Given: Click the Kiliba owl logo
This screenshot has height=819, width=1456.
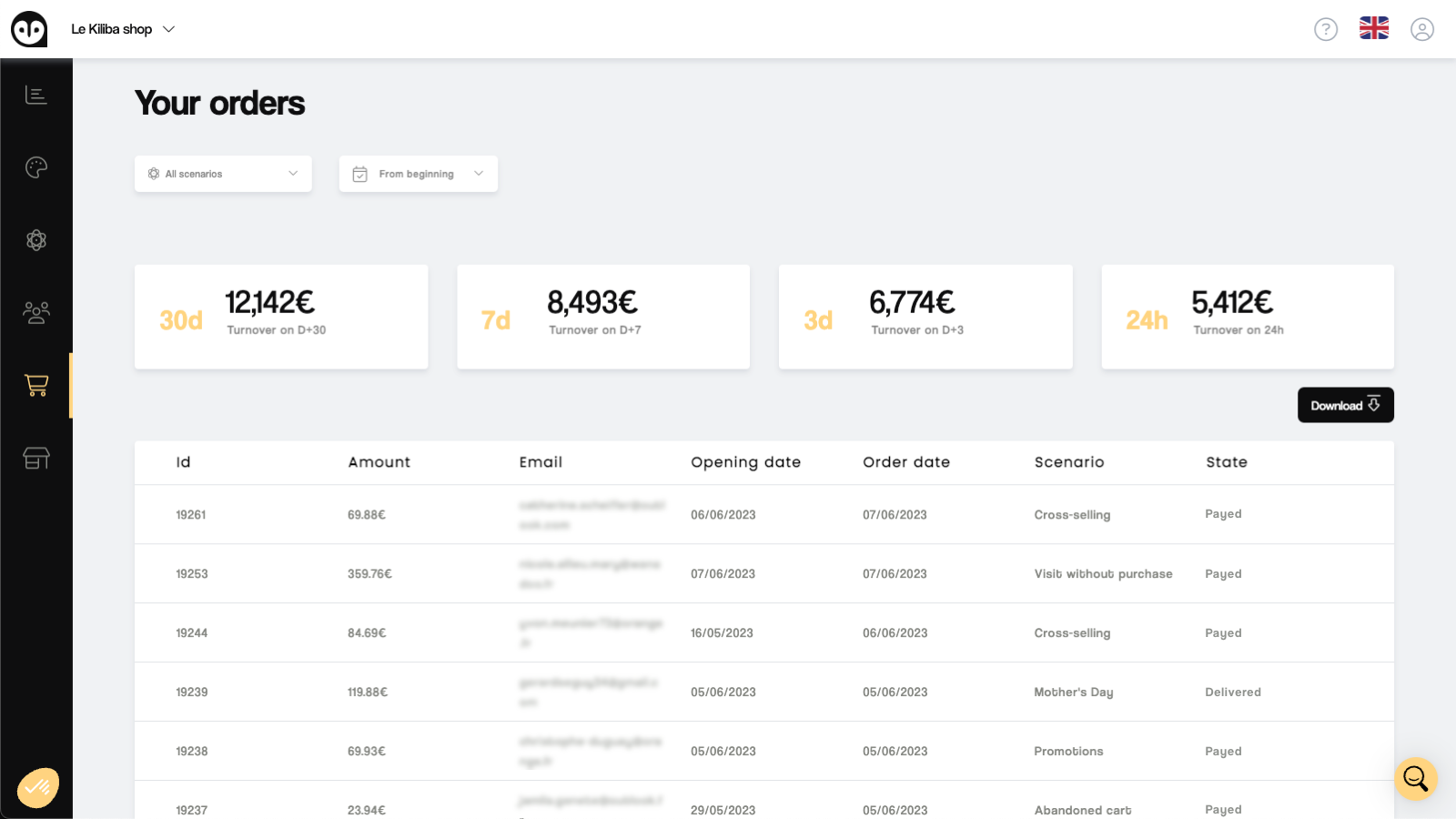Looking at the screenshot, I should 27,28.
